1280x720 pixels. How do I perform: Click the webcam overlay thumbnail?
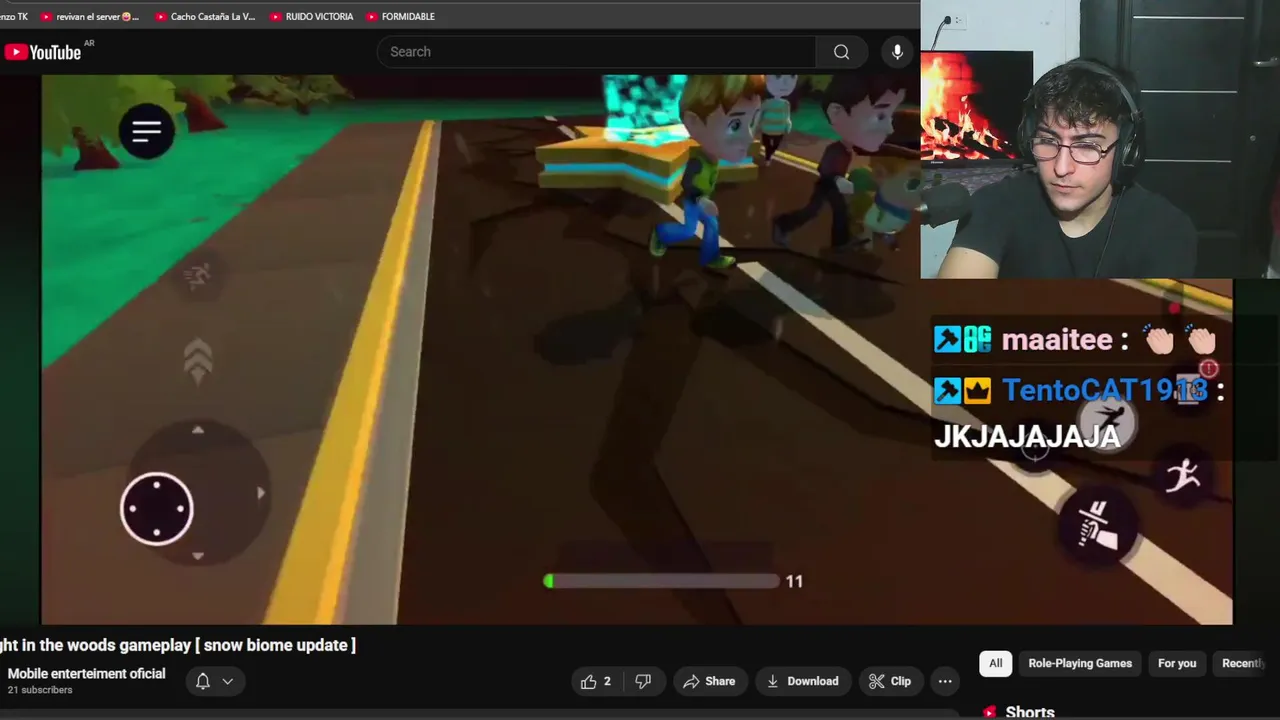tap(1100, 139)
